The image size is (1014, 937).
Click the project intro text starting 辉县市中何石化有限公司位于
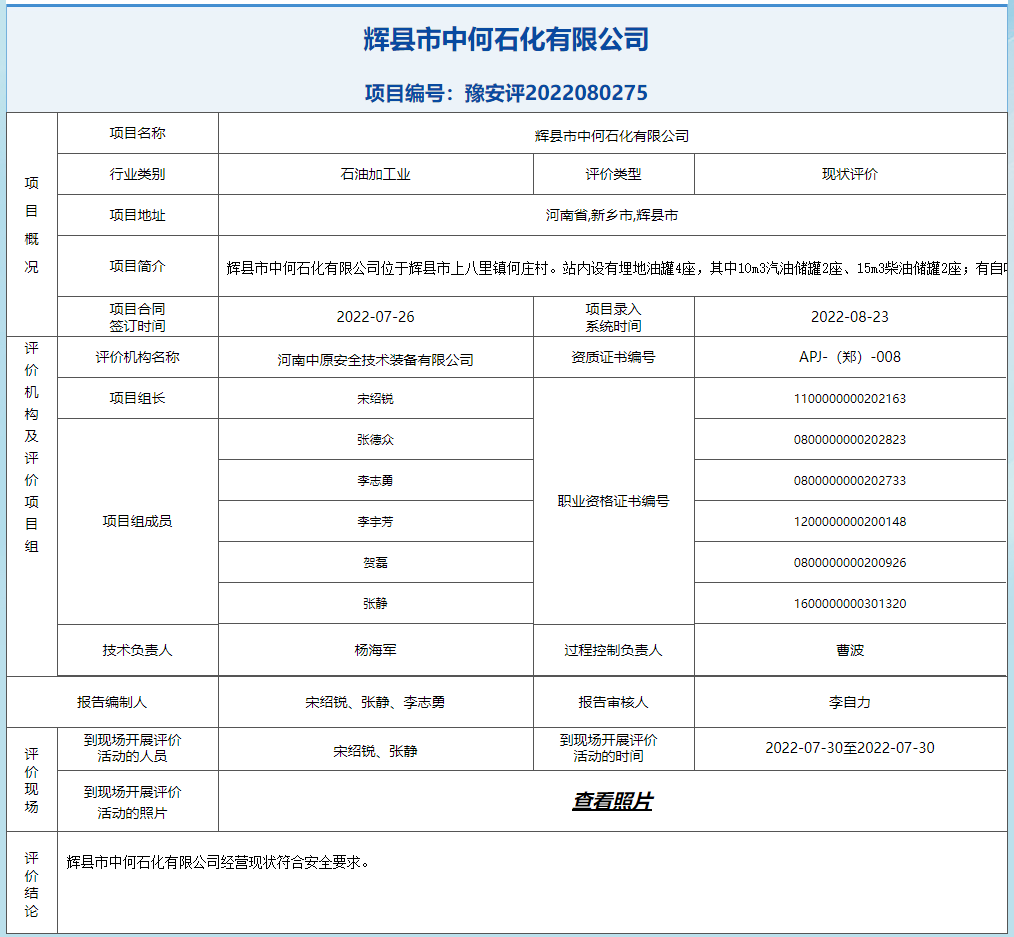[616, 268]
